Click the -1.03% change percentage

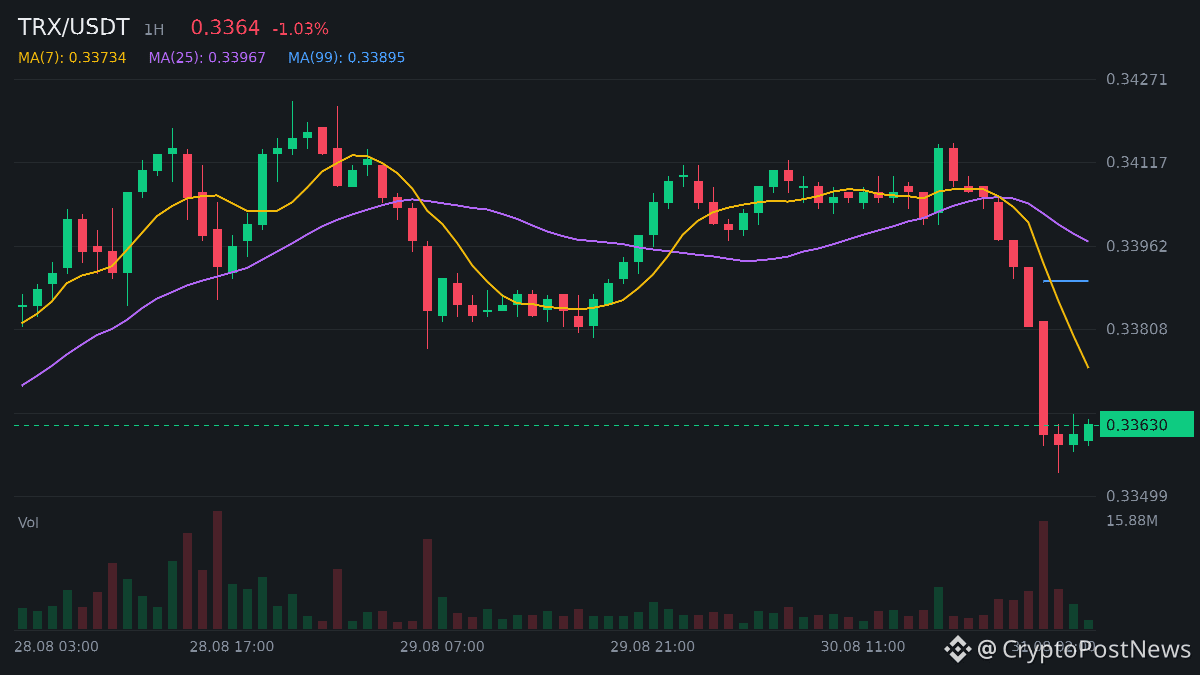pos(300,29)
